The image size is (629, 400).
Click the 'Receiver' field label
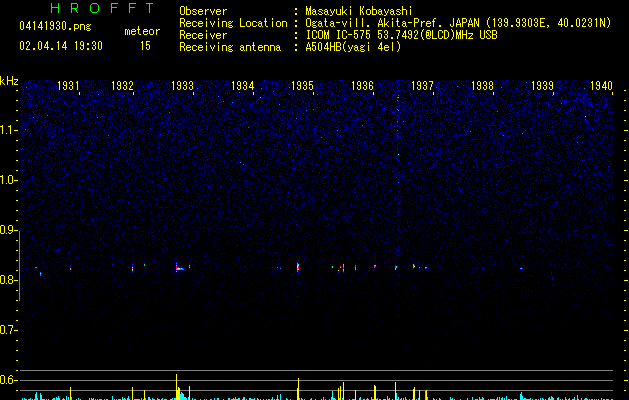(x=203, y=35)
